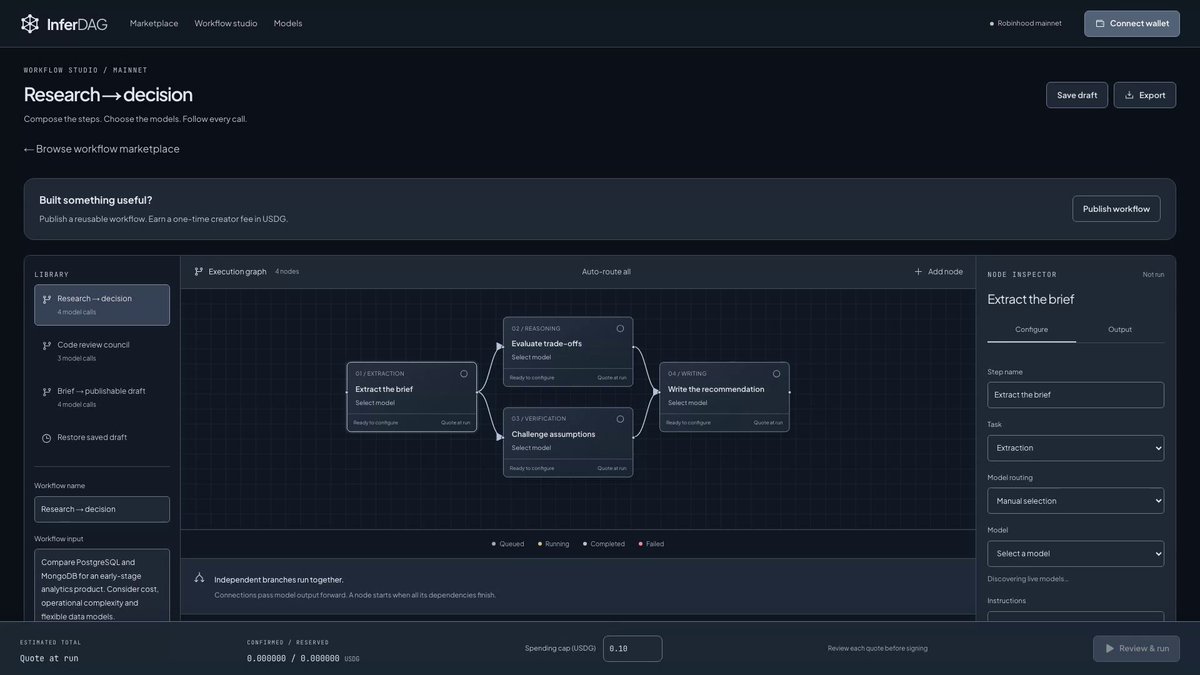
Task: Switch to the Configure tab
Action: (x=1032, y=330)
